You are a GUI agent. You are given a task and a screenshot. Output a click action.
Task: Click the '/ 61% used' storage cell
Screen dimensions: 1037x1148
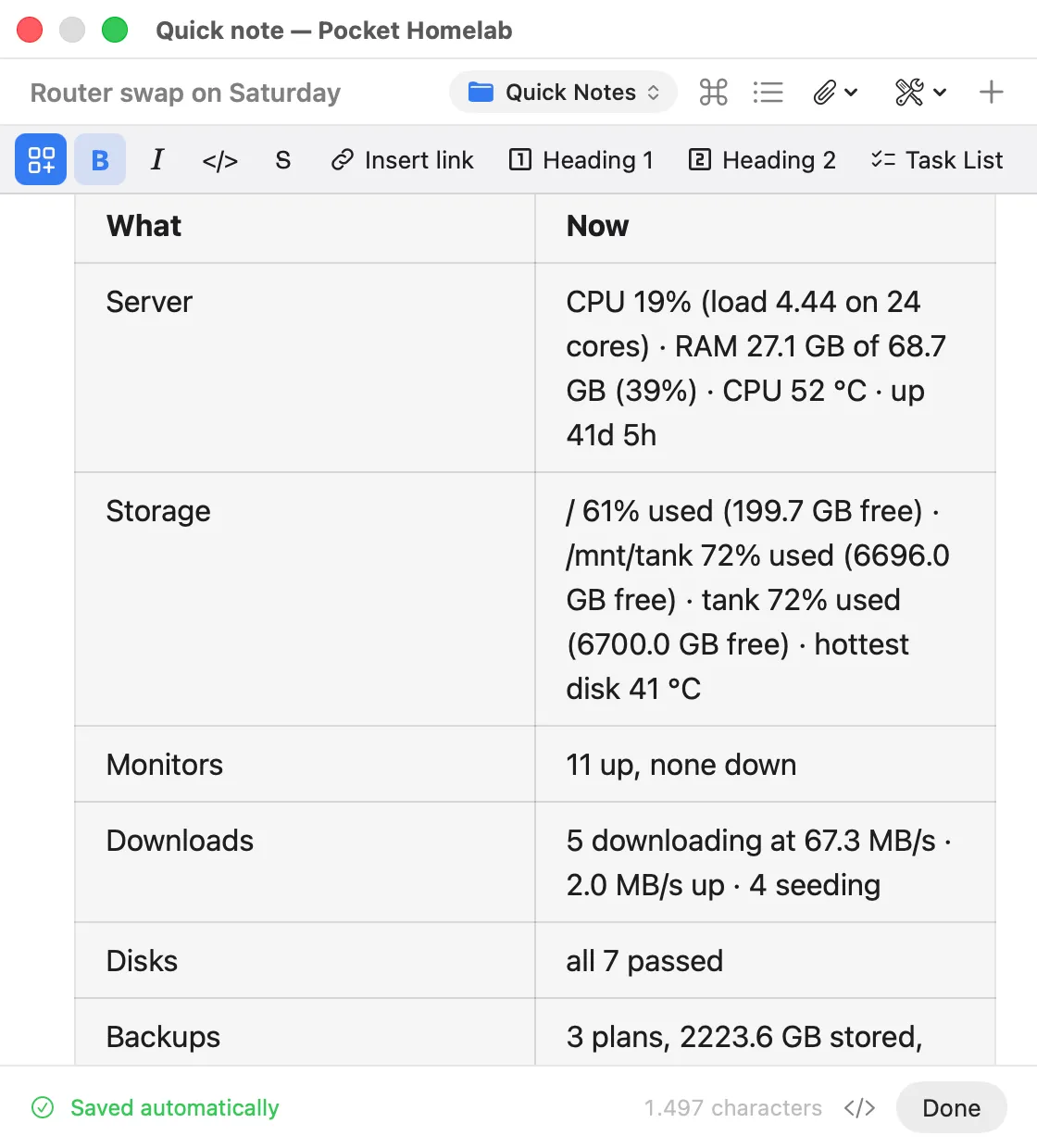pyautogui.click(x=765, y=599)
